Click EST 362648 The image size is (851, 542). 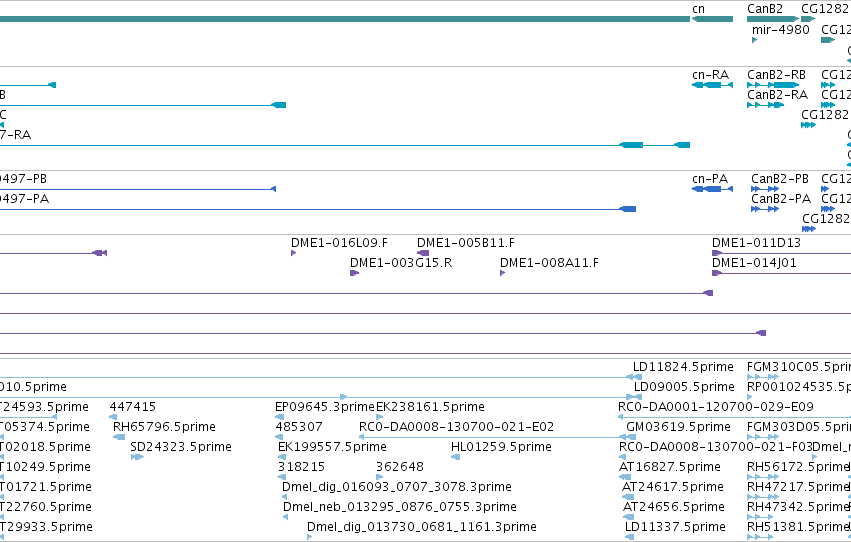click(400, 467)
